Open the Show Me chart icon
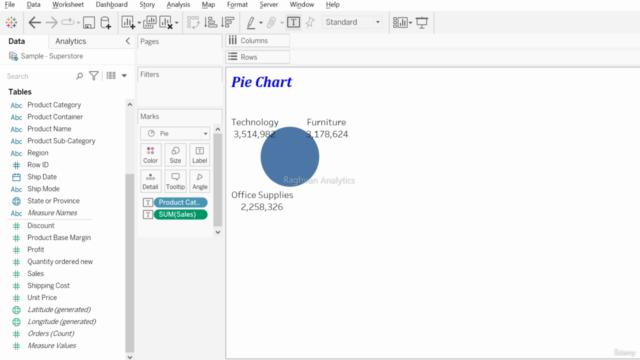 [400, 22]
